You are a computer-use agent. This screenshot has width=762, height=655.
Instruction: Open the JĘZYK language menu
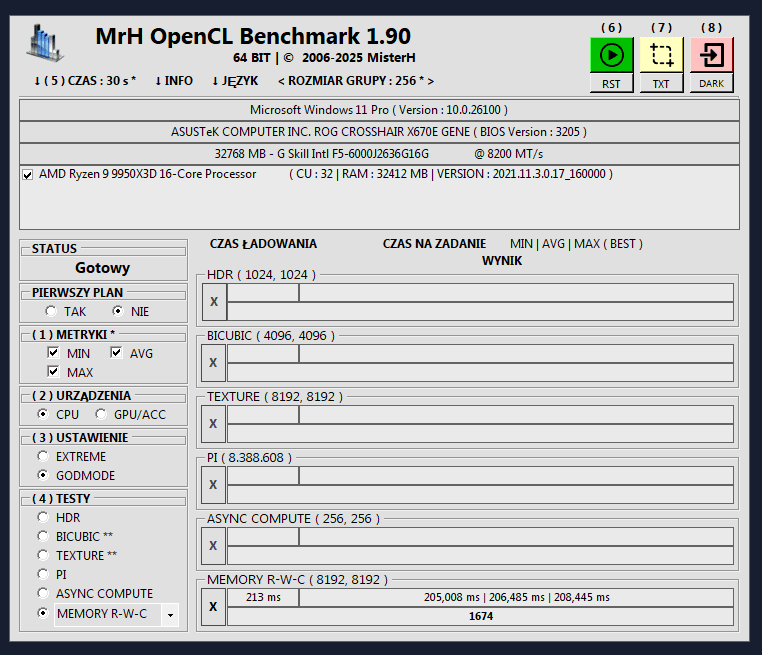click(x=235, y=81)
